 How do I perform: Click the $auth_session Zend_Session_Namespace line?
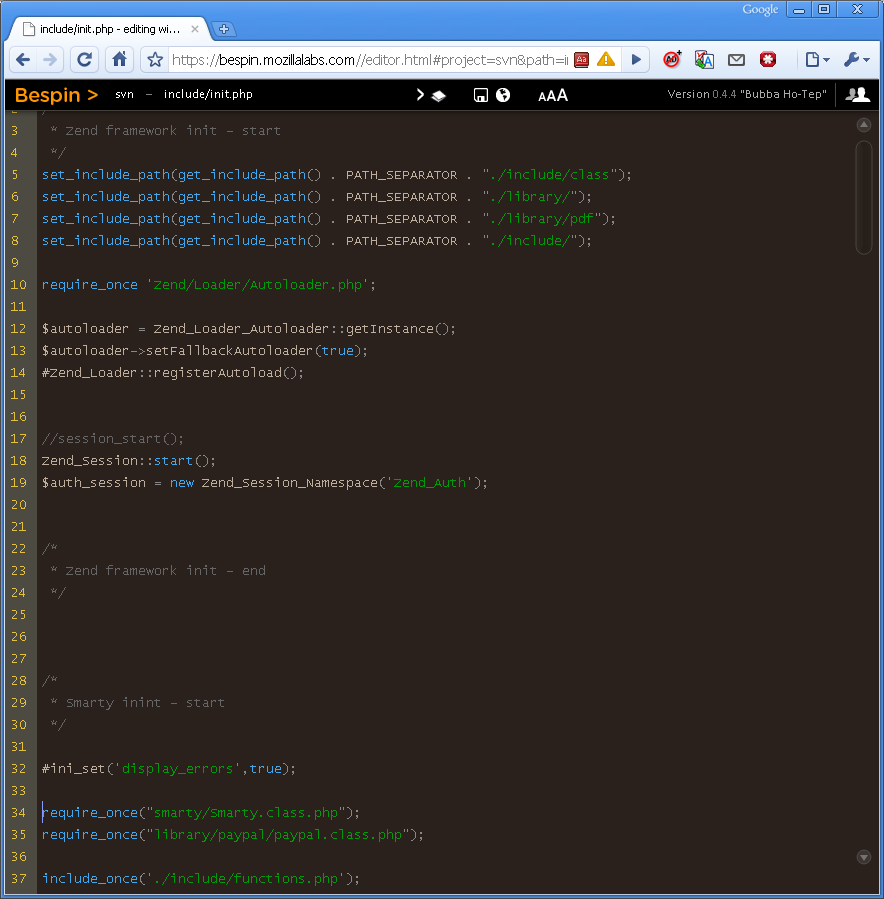point(264,483)
